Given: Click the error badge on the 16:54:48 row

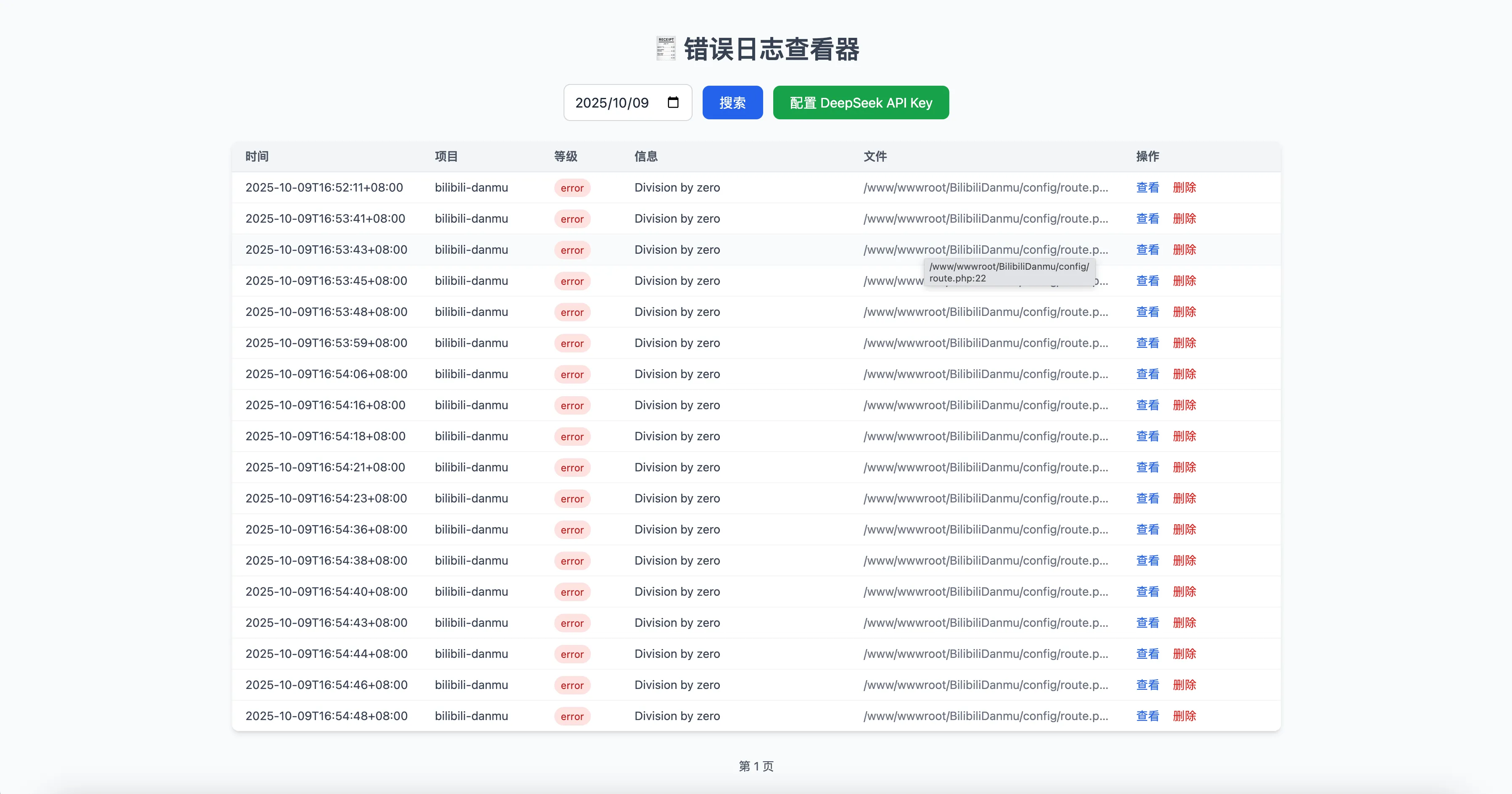Looking at the screenshot, I should coord(572,716).
